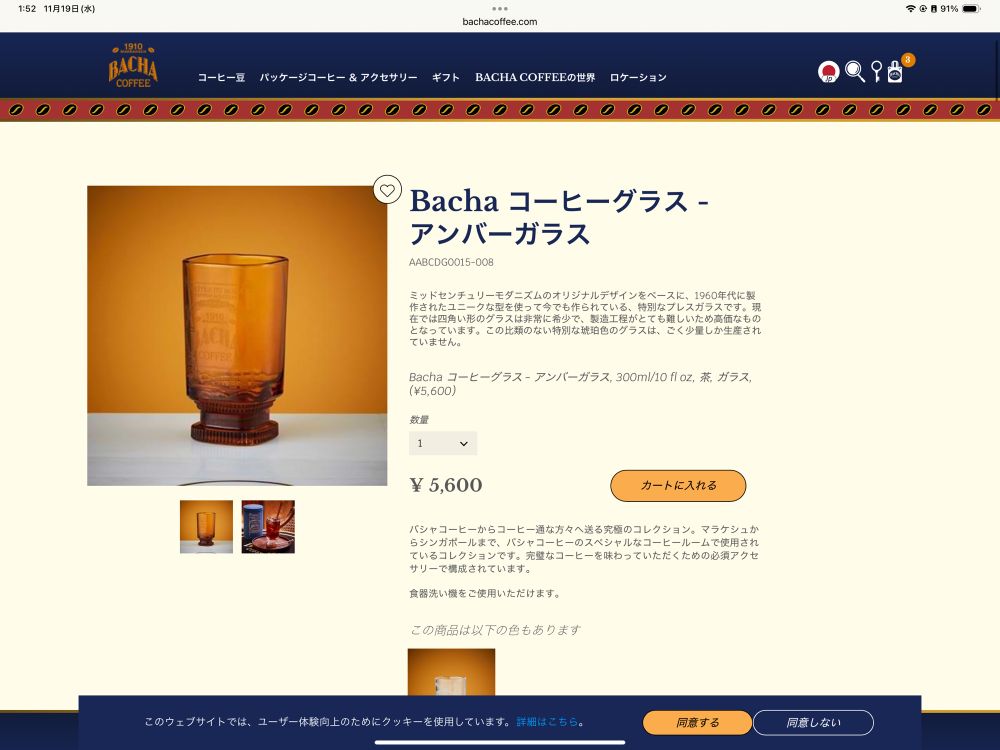Select the second product thumbnail image
This screenshot has height=750, width=1000.
268,527
